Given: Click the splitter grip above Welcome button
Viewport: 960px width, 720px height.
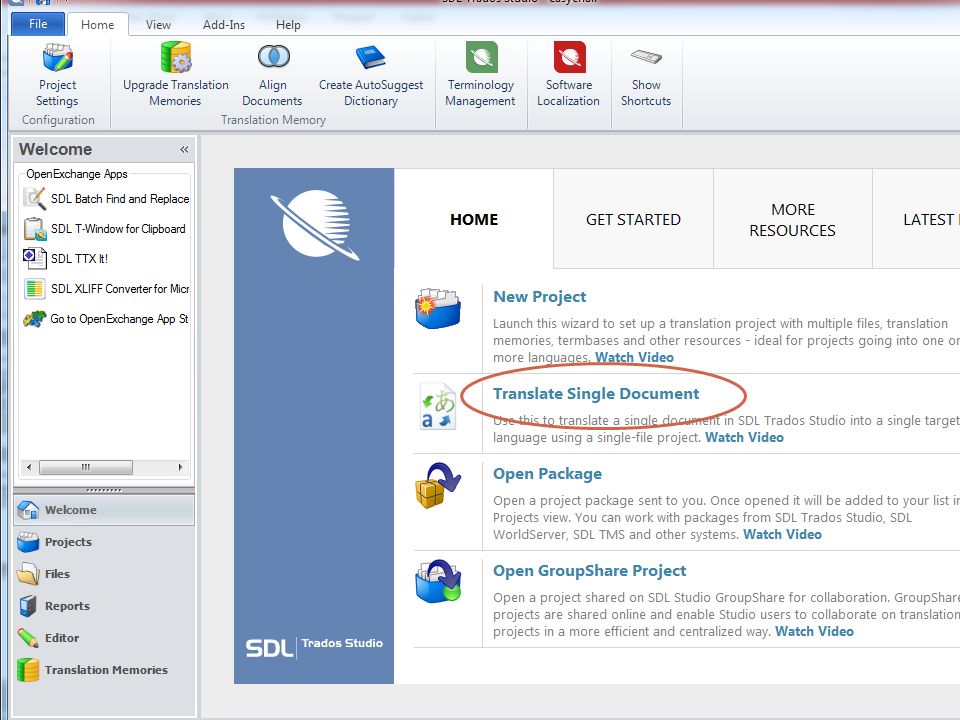Looking at the screenshot, I should (104, 490).
